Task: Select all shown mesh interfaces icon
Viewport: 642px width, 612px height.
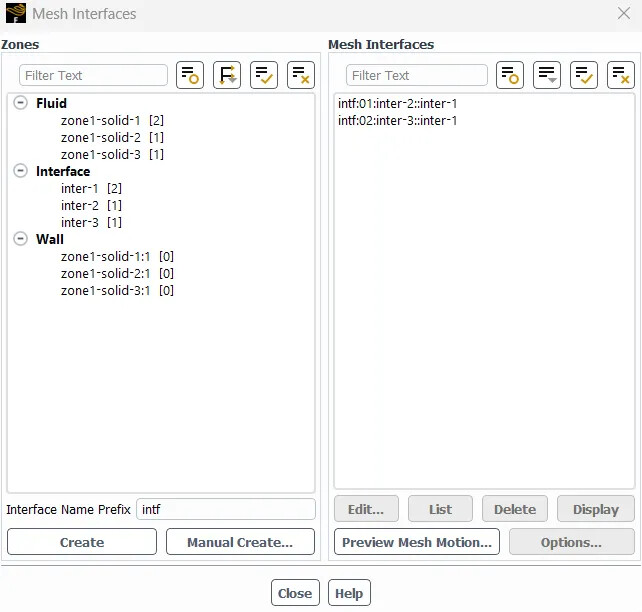Action: click(x=584, y=75)
